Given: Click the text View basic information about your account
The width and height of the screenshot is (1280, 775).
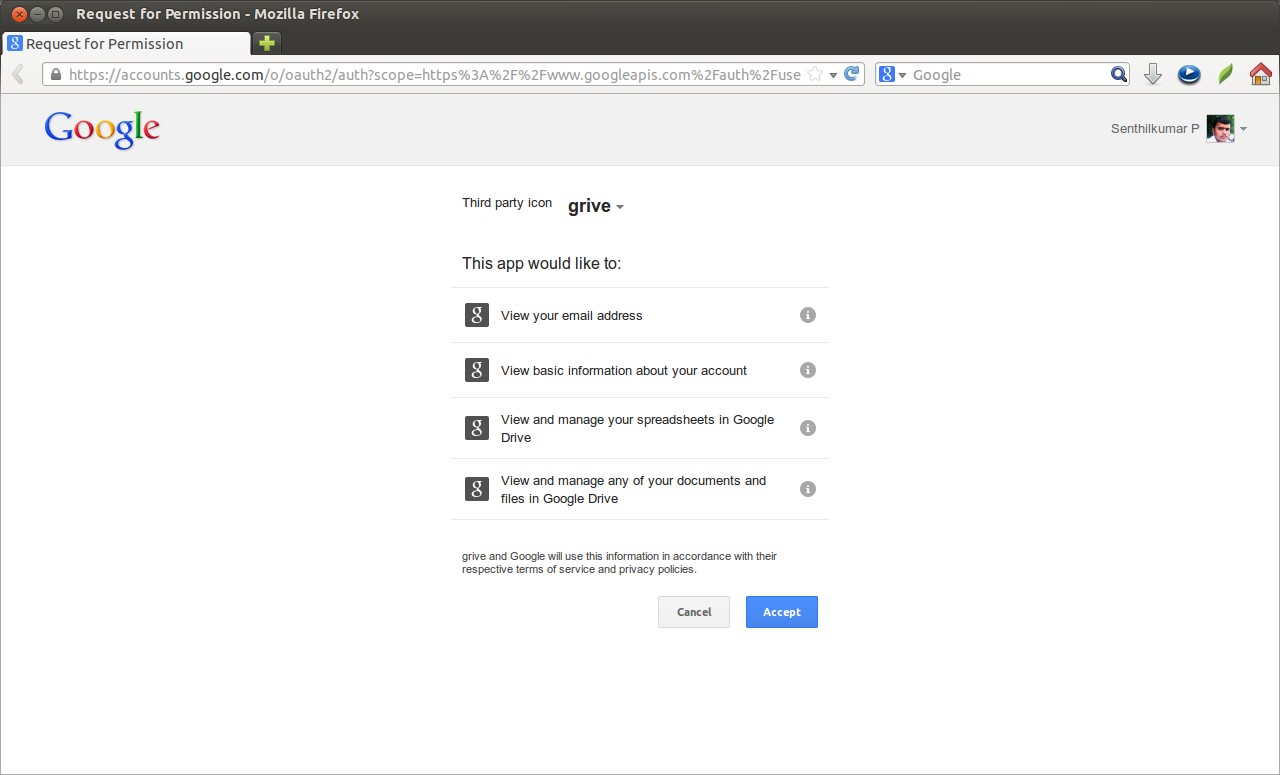Looking at the screenshot, I should 624,370.
